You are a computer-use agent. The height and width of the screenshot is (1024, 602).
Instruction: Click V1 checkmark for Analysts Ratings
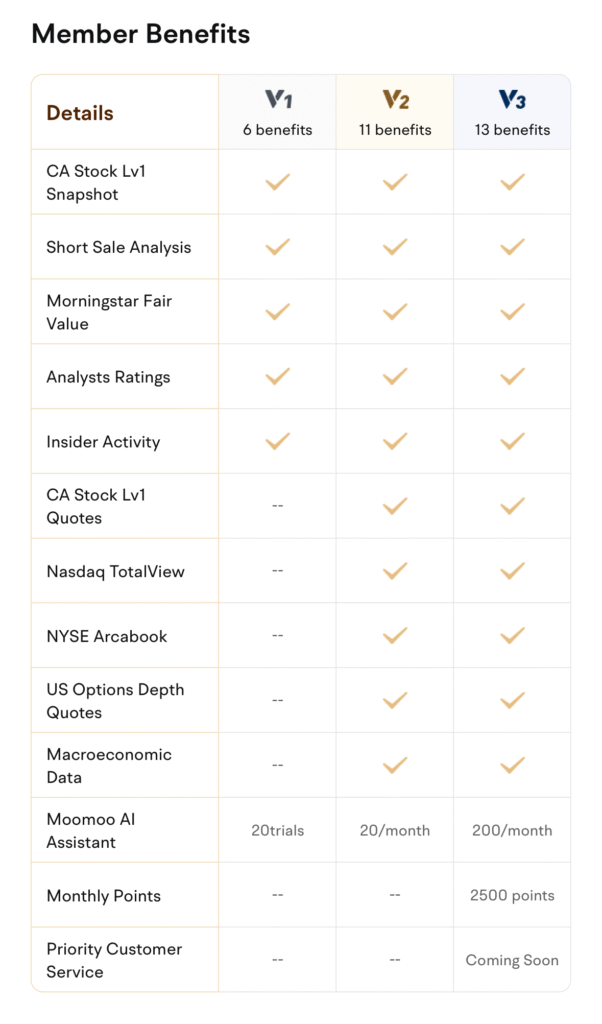pyautogui.click(x=277, y=376)
